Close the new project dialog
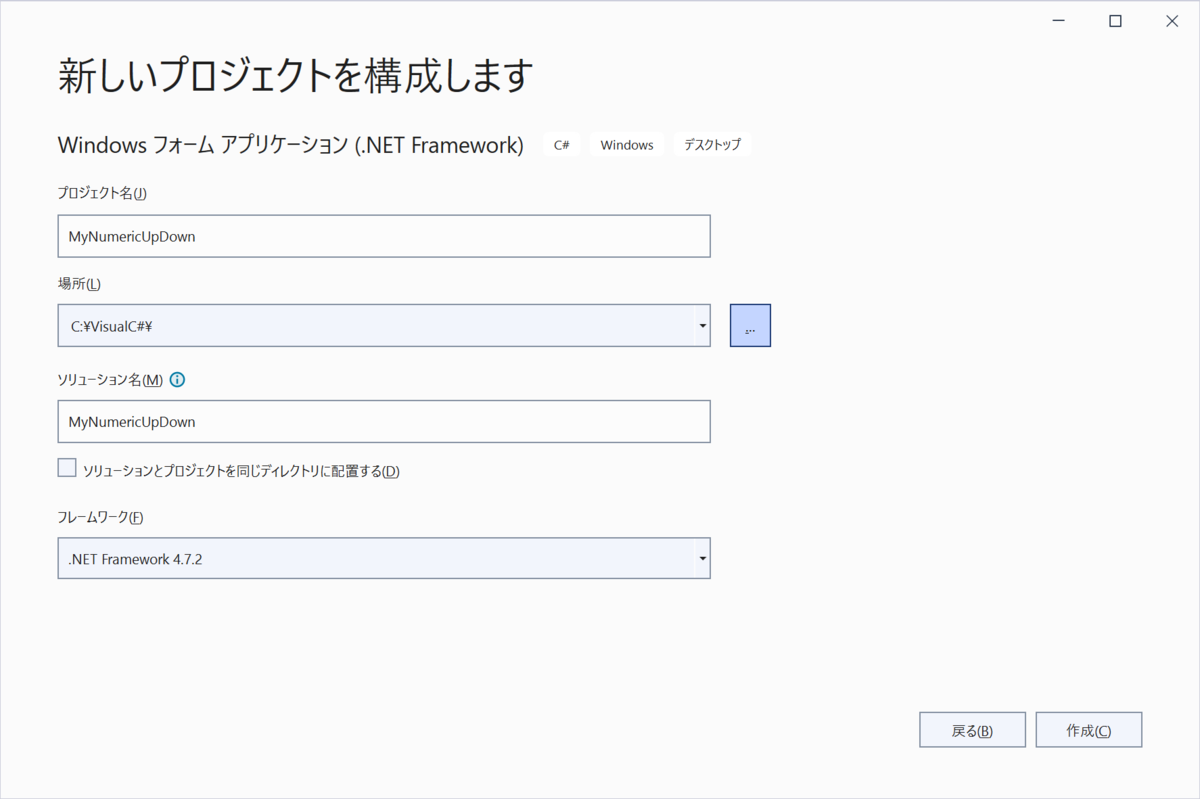 [1171, 20]
